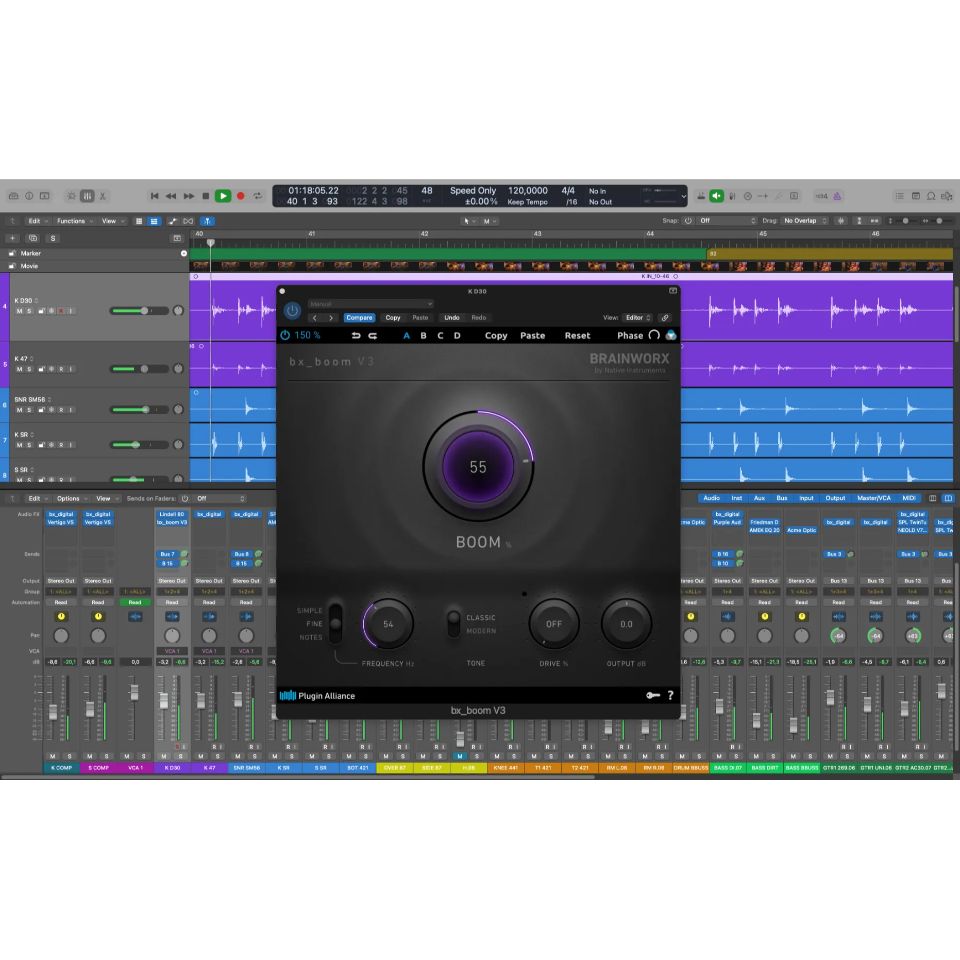This screenshot has width=960, height=960.
Task: Click the Movie track thumbnail strip
Action: (571, 266)
